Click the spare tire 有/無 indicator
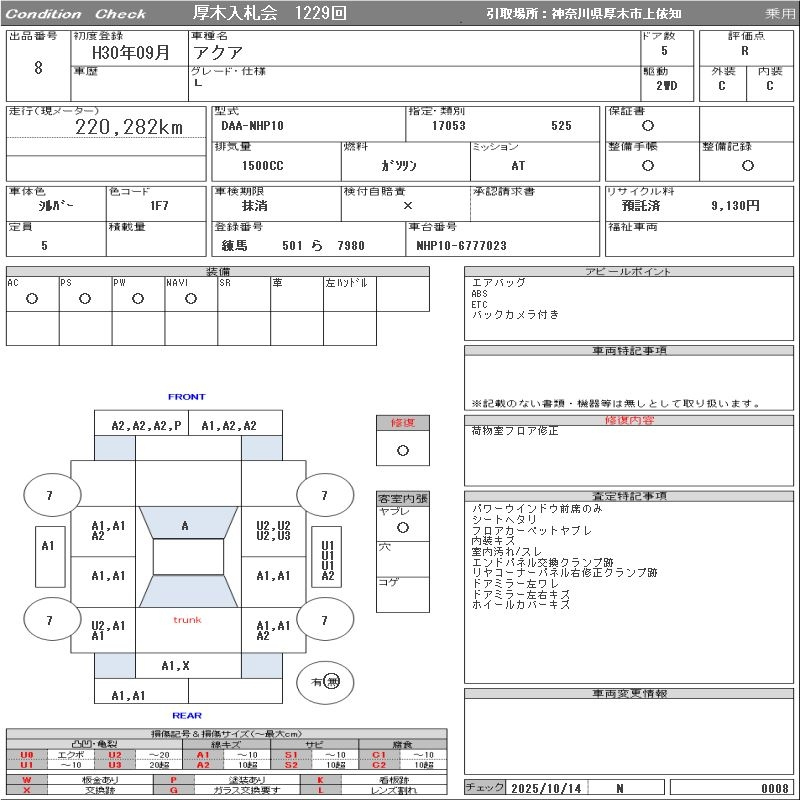 click(326, 682)
